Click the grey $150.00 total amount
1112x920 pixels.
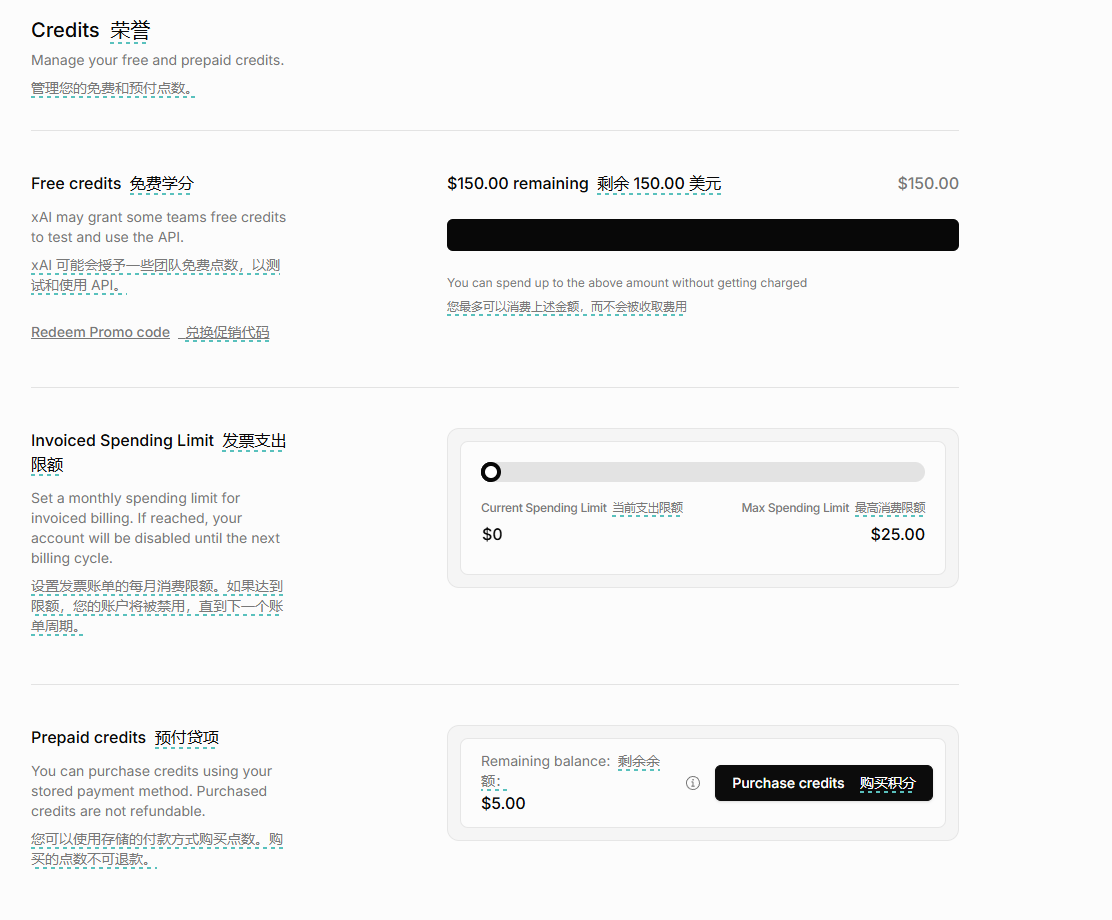[x=928, y=184]
